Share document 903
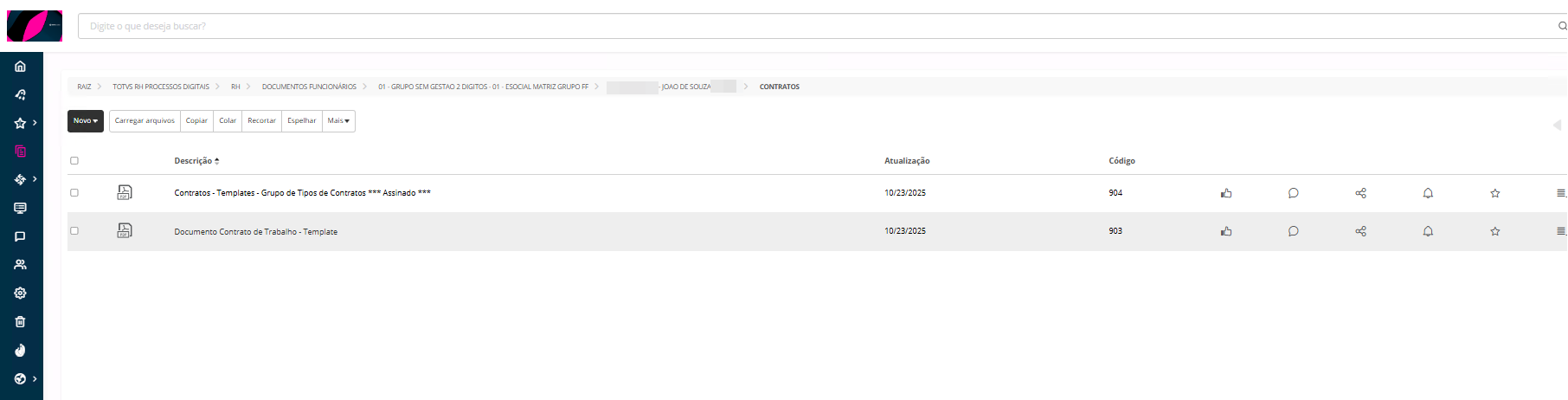The image size is (1568, 400). point(1360,231)
